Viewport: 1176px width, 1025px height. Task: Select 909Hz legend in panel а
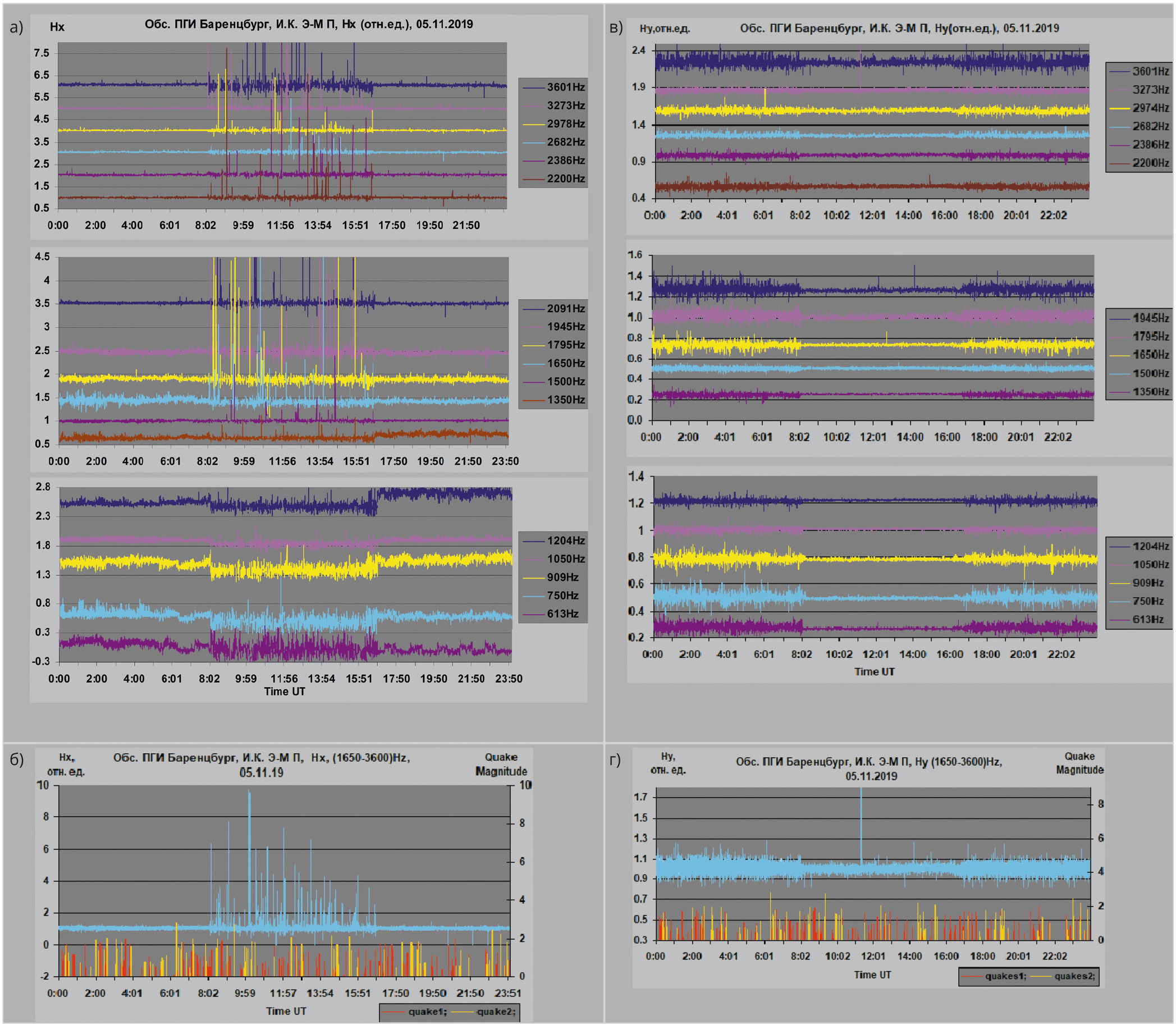click(562, 577)
